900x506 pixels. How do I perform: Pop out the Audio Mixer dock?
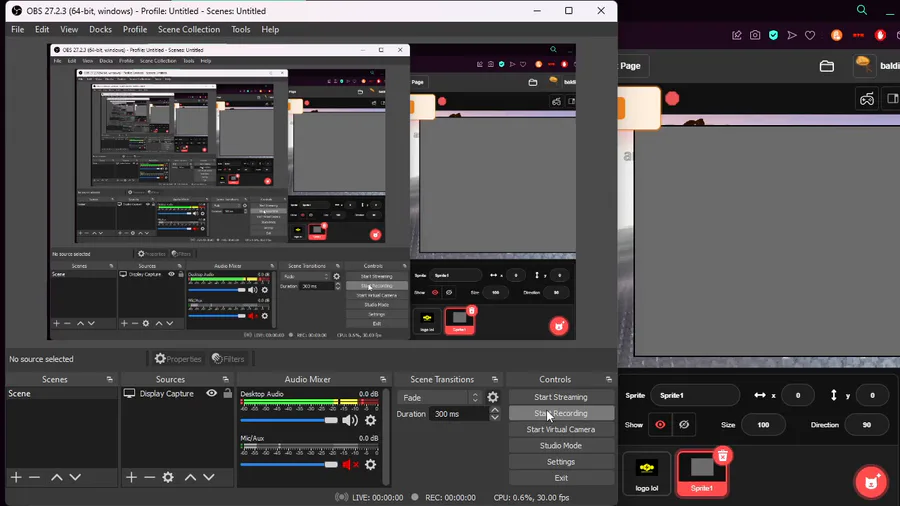point(383,379)
